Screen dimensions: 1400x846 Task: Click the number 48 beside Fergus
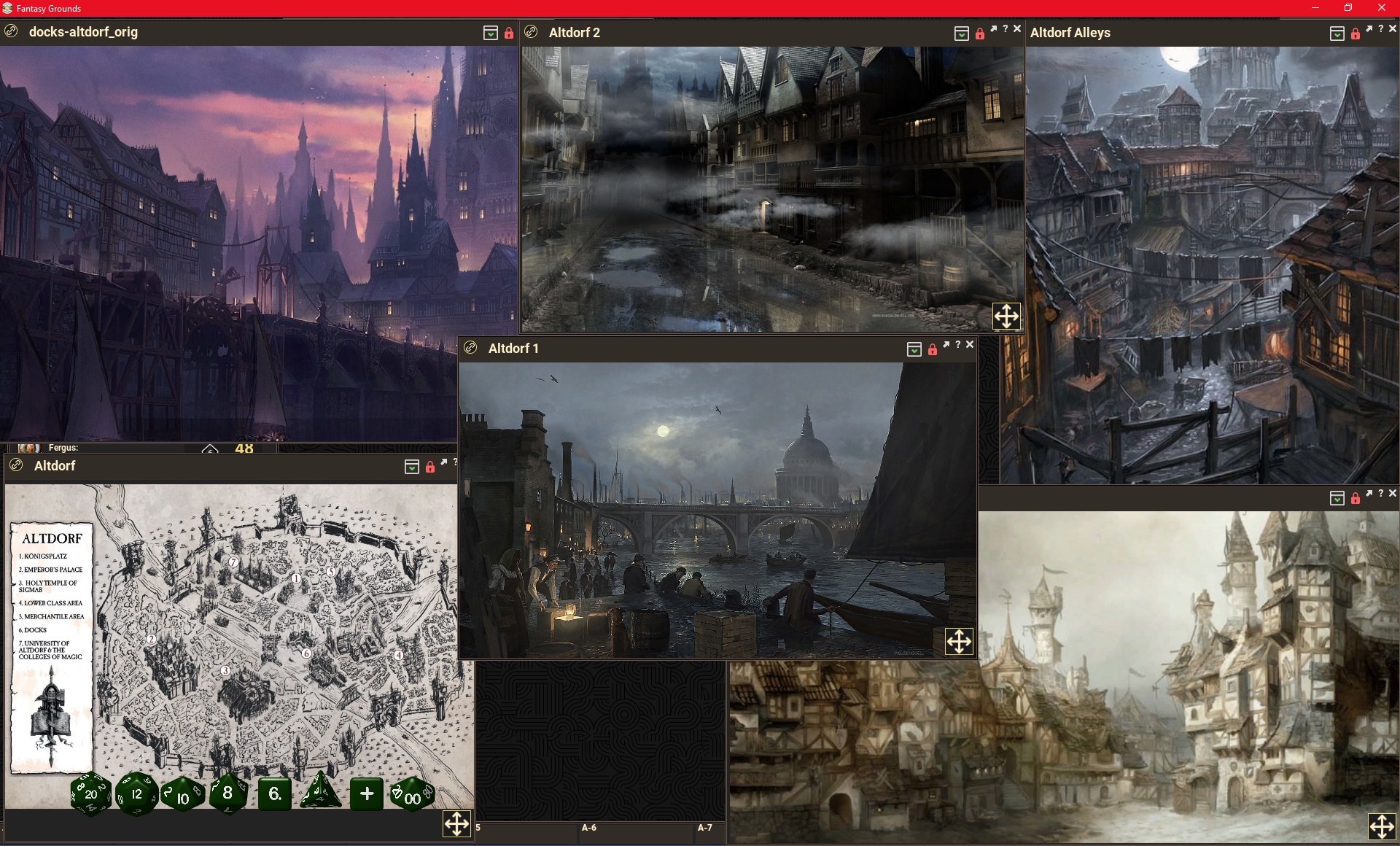click(244, 449)
